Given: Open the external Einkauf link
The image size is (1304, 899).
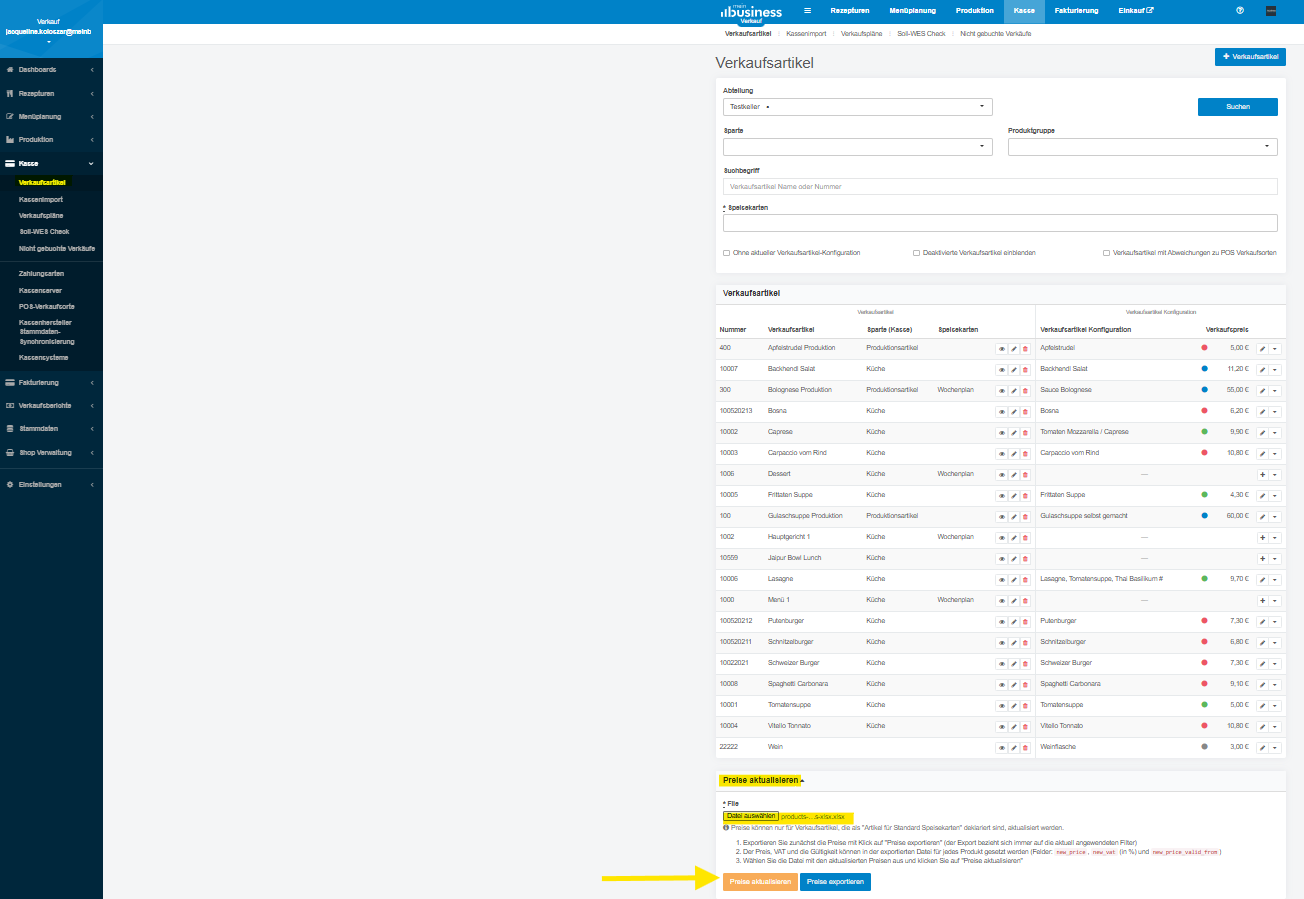Looking at the screenshot, I should coord(1136,11).
